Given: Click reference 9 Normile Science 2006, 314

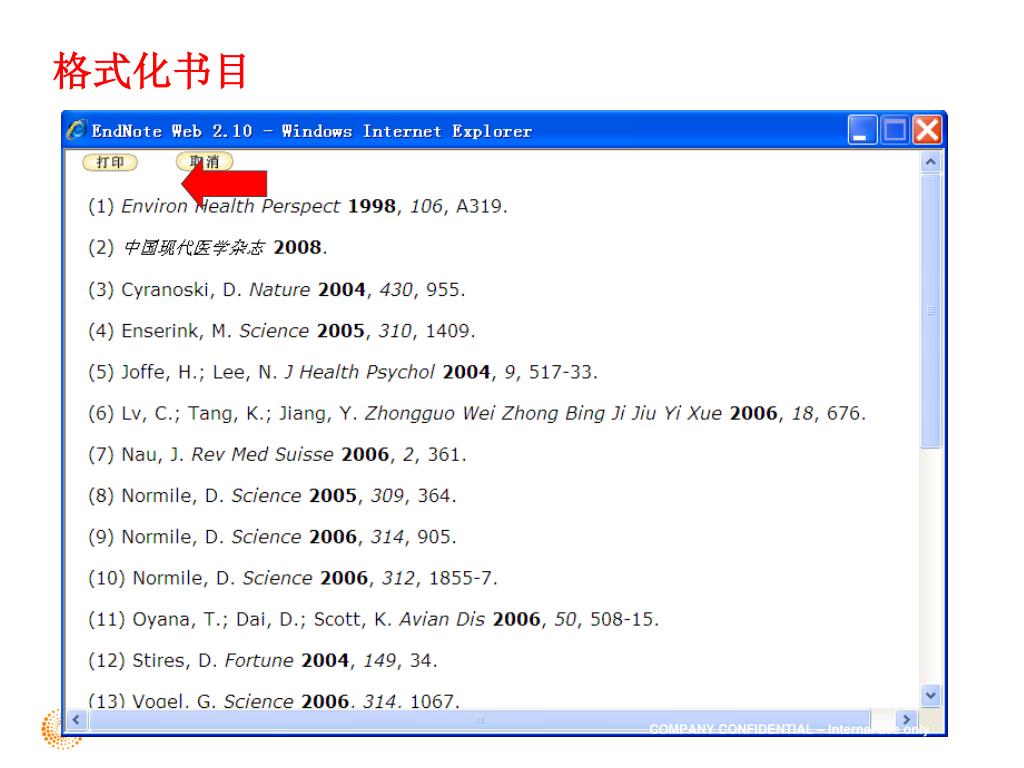Looking at the screenshot, I should tap(272, 536).
